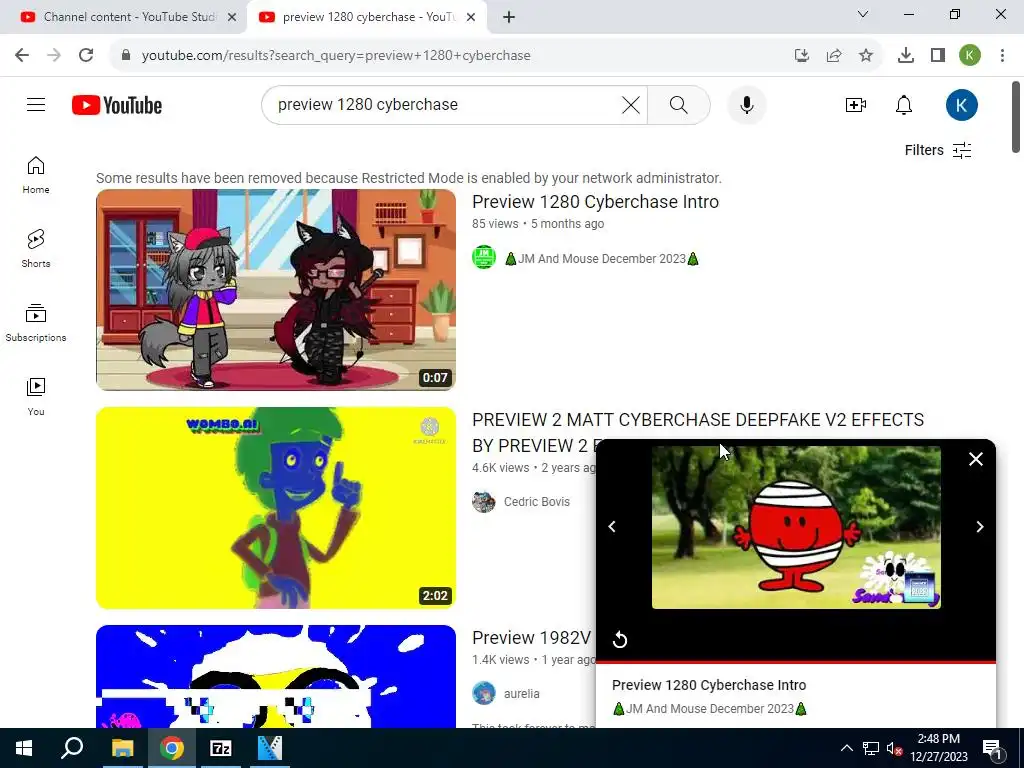Viewport: 1024px width, 768px height.
Task: Skip to previous video in miniplayer
Action: click(612, 526)
